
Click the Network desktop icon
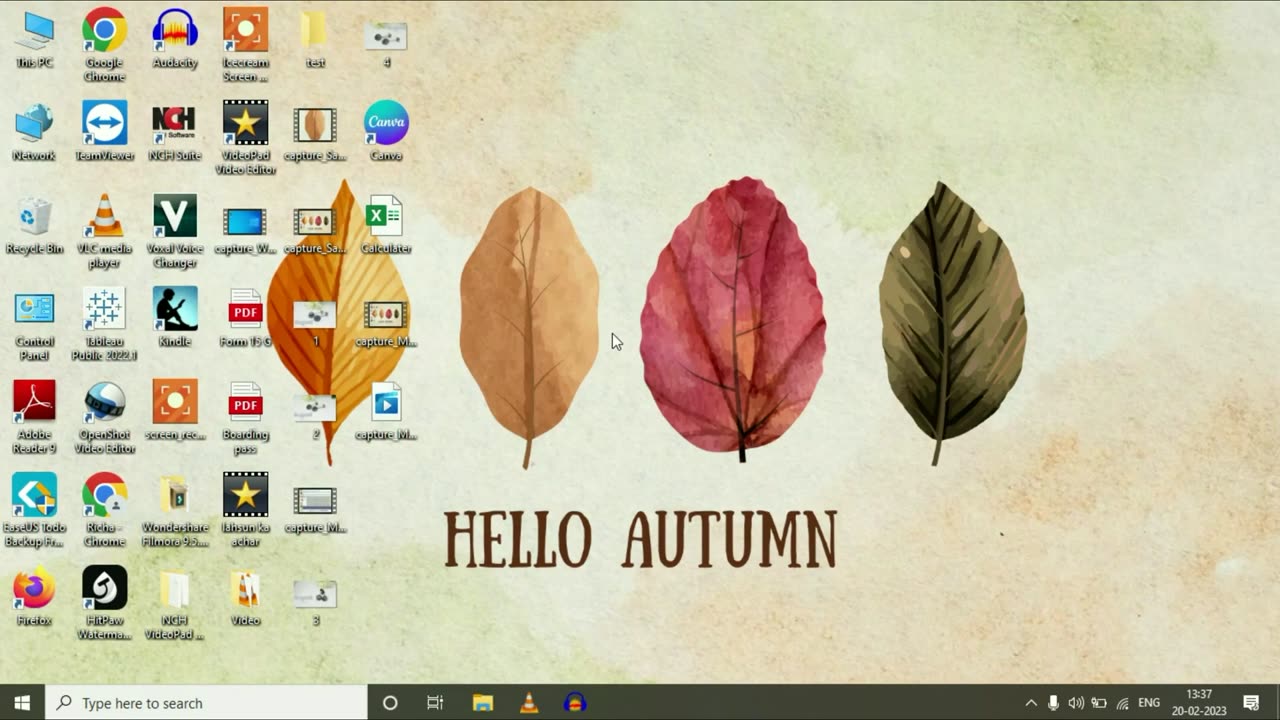pyautogui.click(x=34, y=132)
